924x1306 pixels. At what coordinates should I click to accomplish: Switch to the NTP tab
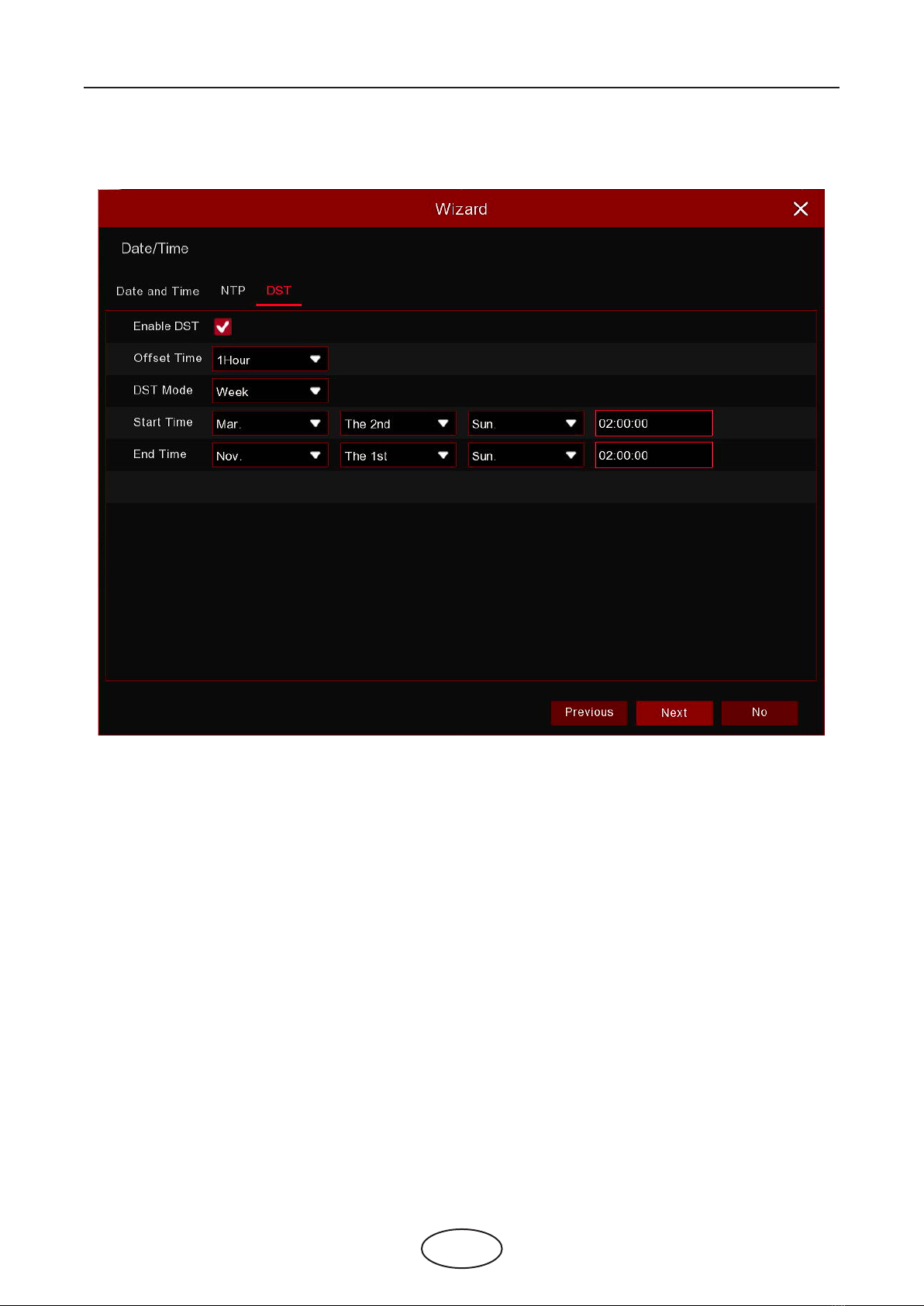(233, 291)
